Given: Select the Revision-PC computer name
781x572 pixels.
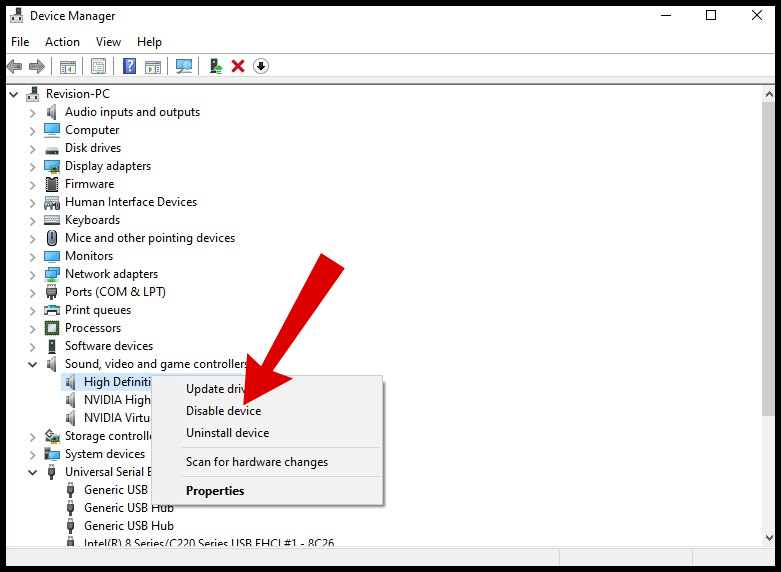Looking at the screenshot, I should 78,94.
